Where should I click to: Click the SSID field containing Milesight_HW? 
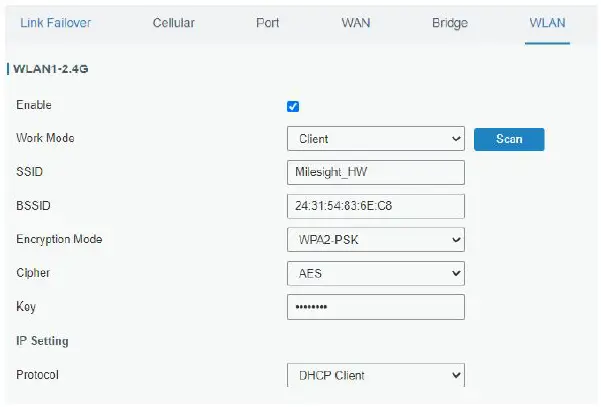(375, 172)
